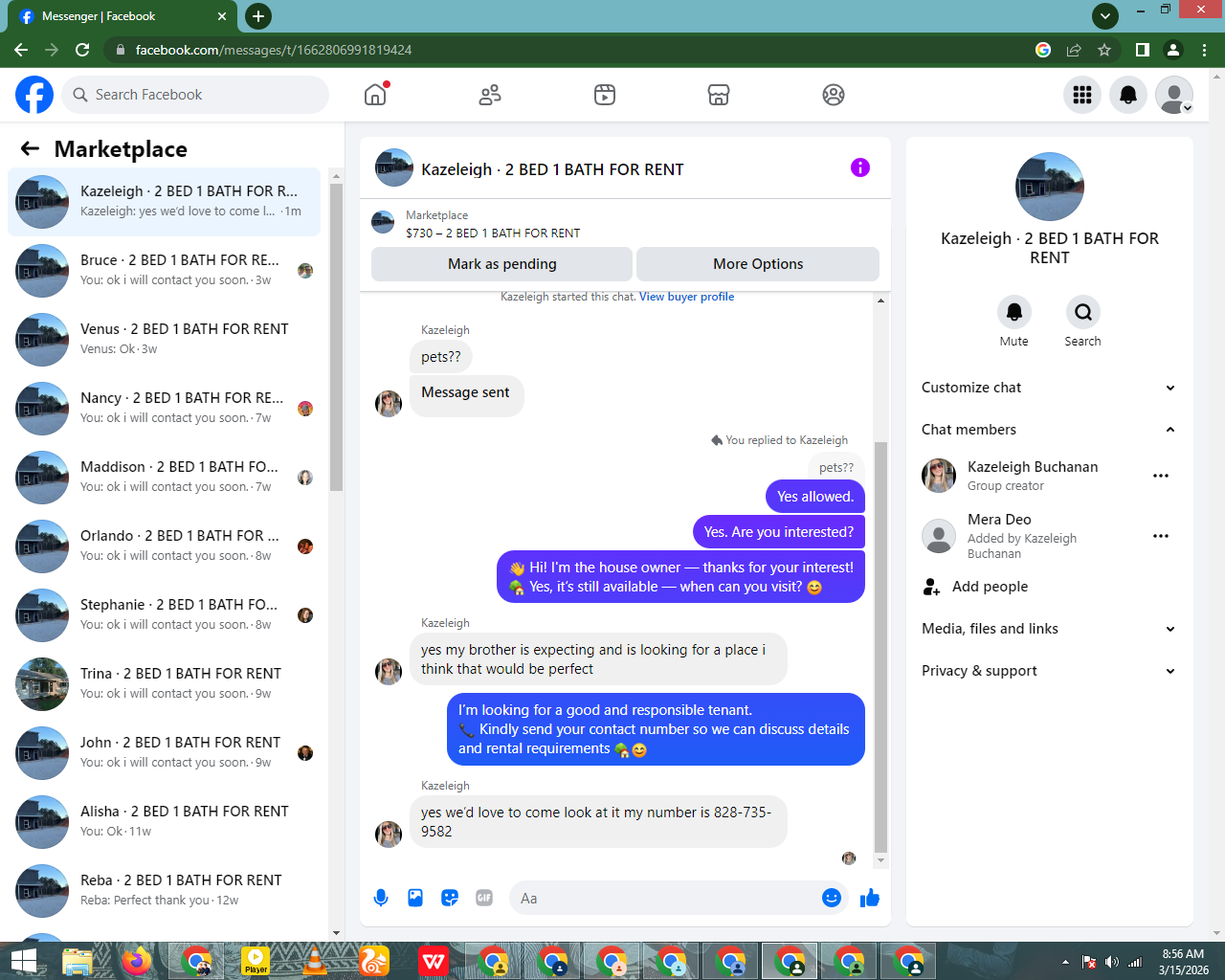Click Search Facebook field
The height and width of the screenshot is (980, 1225).
point(195,95)
